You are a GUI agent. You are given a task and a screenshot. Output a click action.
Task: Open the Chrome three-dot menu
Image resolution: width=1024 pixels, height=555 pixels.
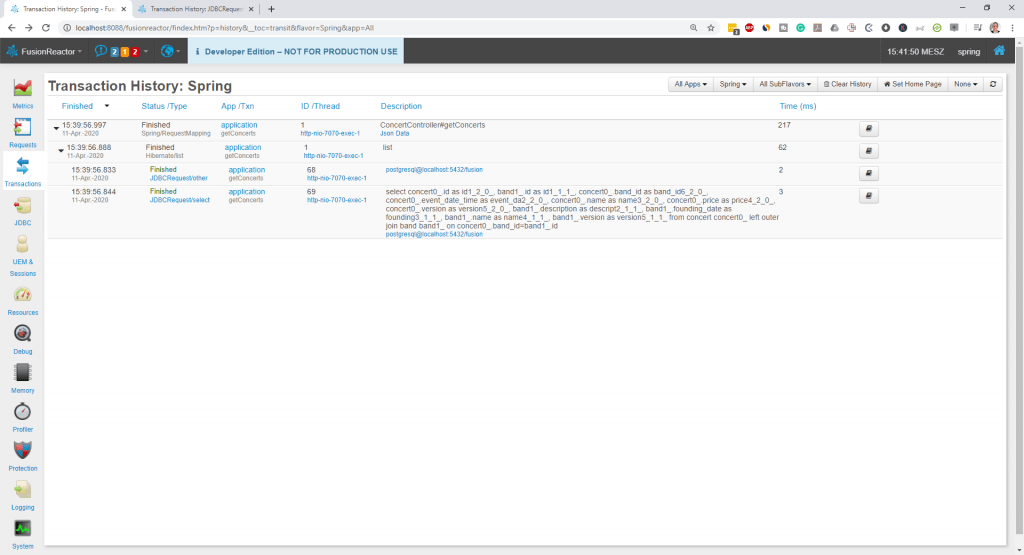pyautogui.click(x=1013, y=27)
